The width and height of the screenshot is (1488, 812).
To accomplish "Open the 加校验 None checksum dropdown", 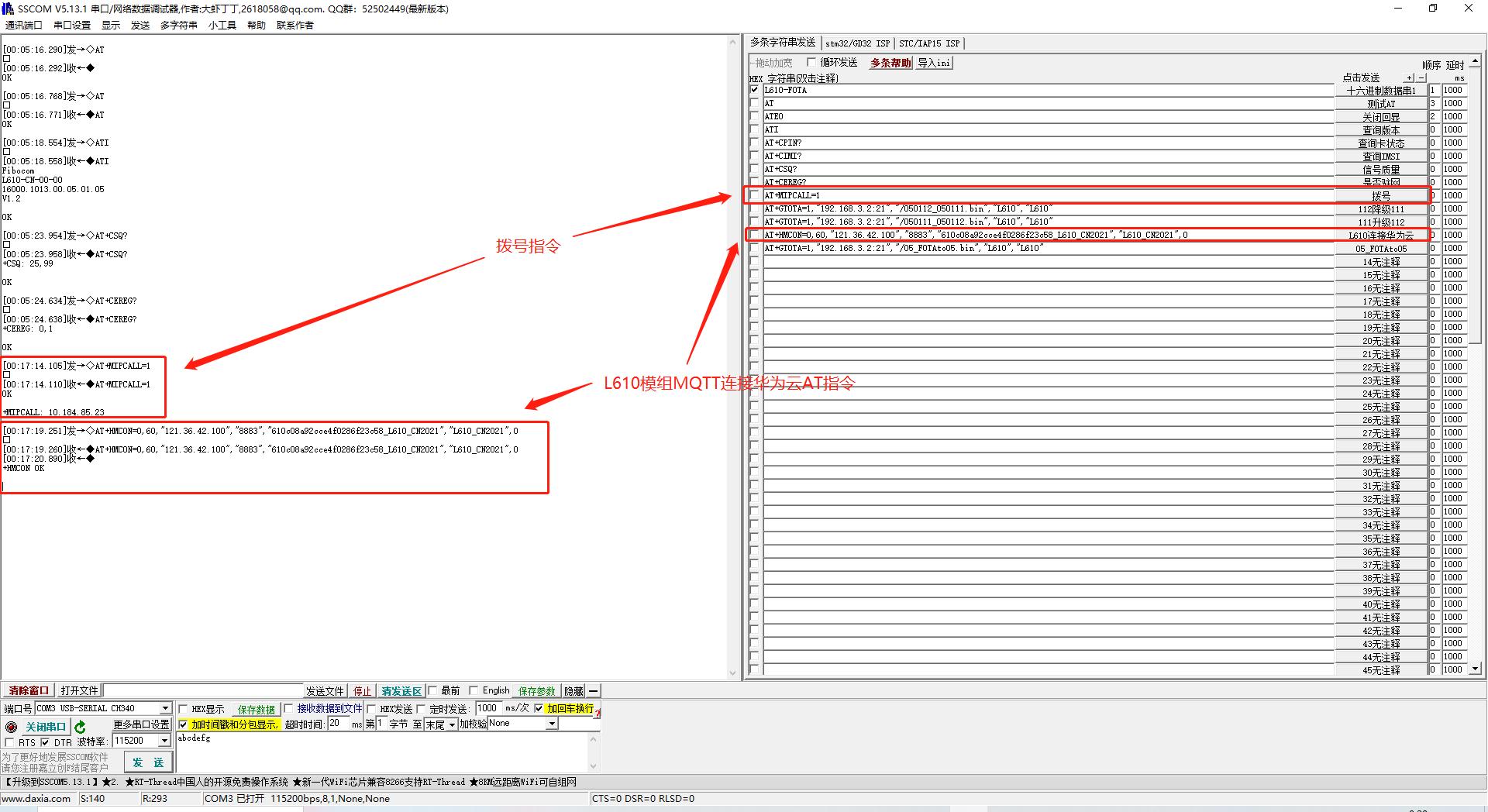I will [x=552, y=724].
